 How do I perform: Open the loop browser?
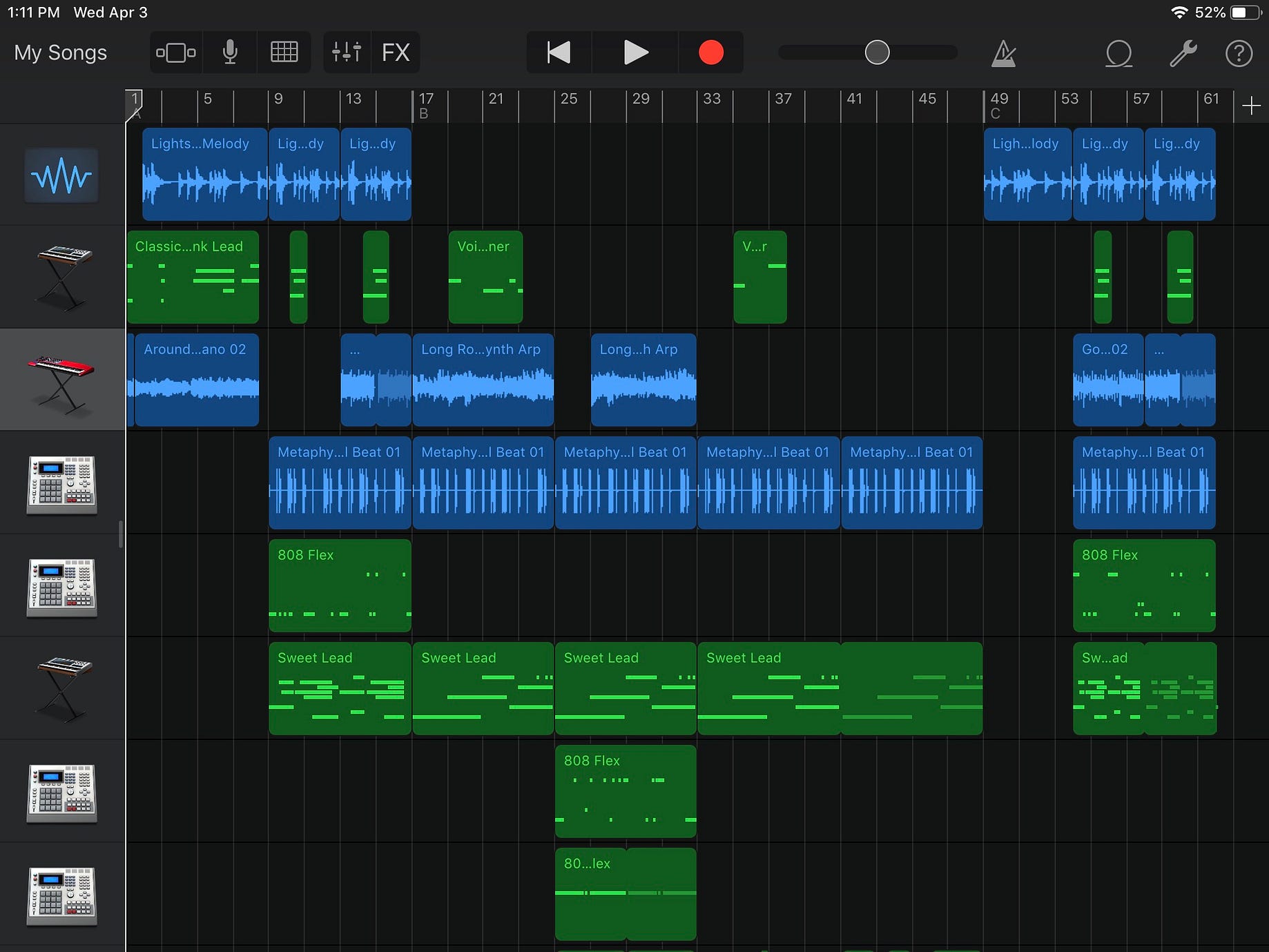(1118, 52)
